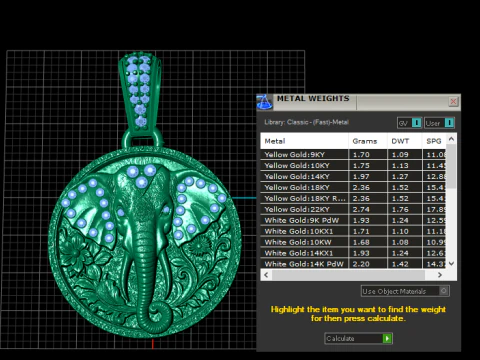Sort by the DWT column header
480x360 pixels.
pyautogui.click(x=404, y=141)
